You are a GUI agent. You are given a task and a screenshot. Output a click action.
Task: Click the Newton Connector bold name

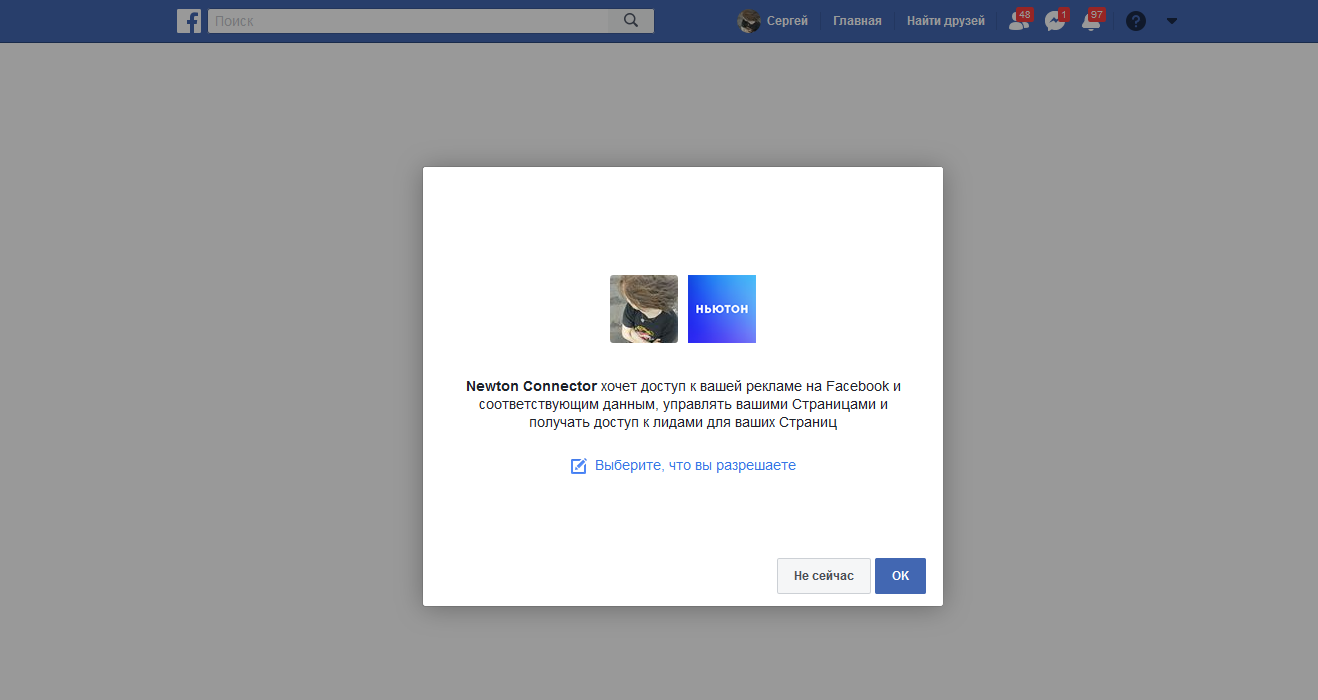pyautogui.click(x=531, y=386)
